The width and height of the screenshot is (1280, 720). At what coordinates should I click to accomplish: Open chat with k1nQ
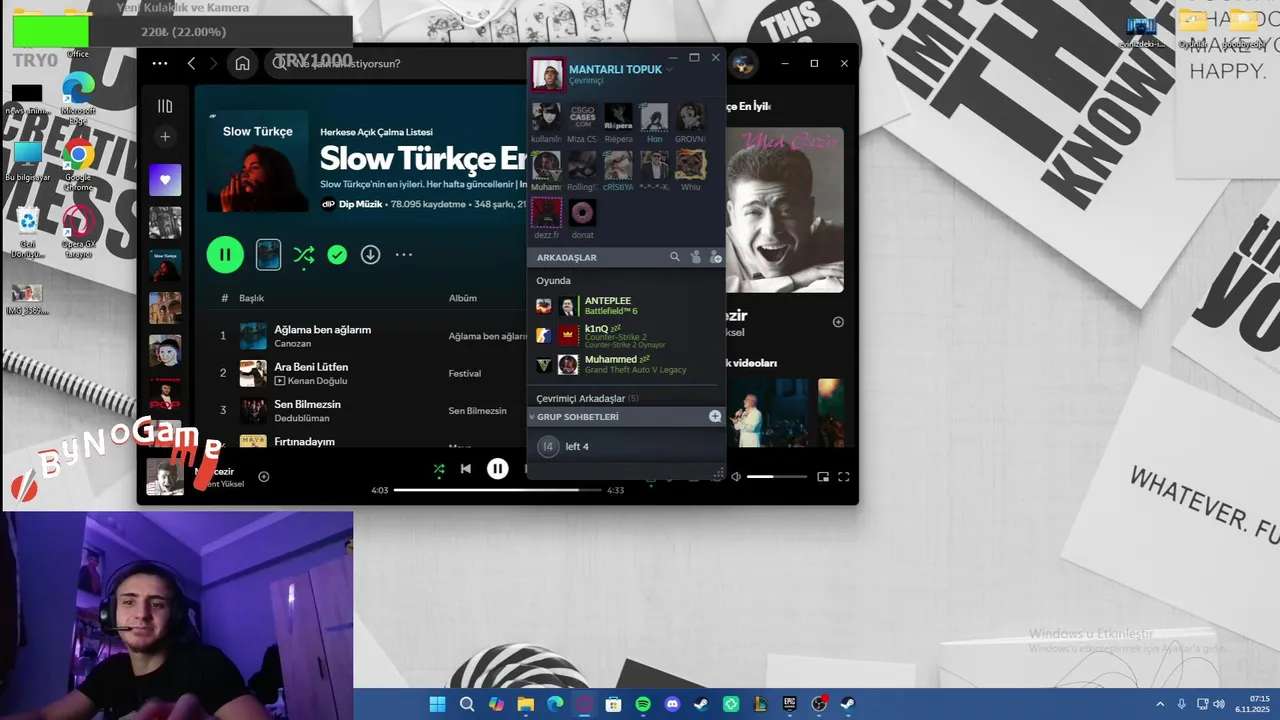[x=624, y=335]
